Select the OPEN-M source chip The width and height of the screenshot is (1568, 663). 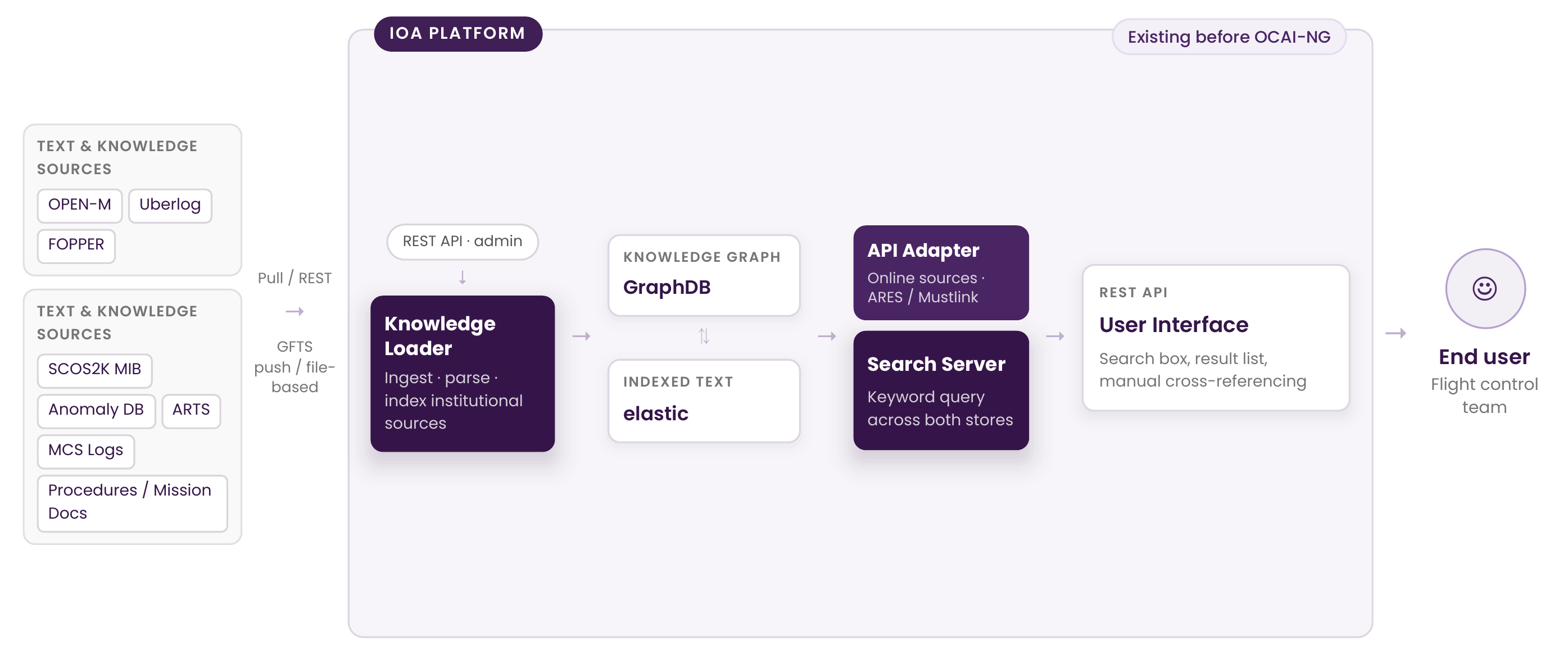(80, 205)
